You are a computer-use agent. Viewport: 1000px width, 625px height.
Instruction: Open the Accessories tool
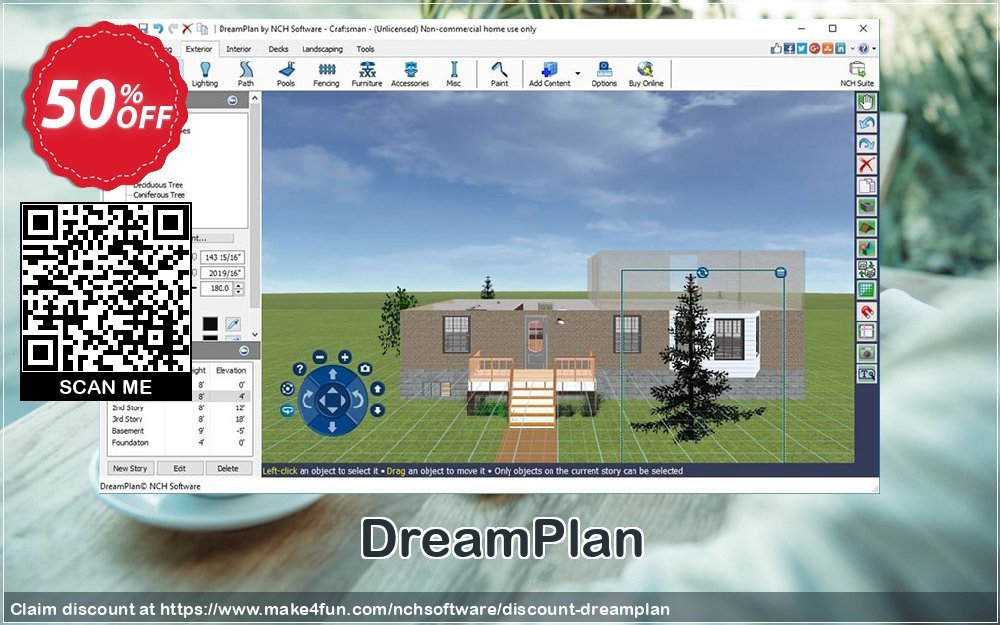(x=410, y=74)
